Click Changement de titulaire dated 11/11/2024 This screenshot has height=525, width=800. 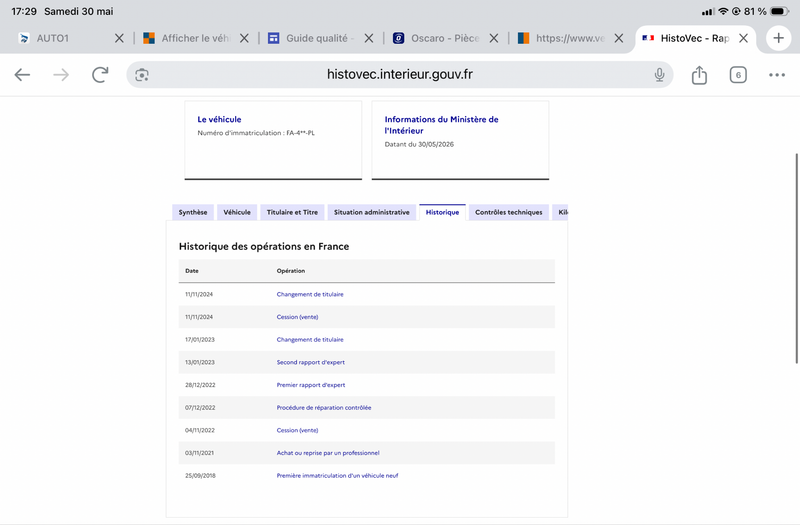tap(310, 294)
